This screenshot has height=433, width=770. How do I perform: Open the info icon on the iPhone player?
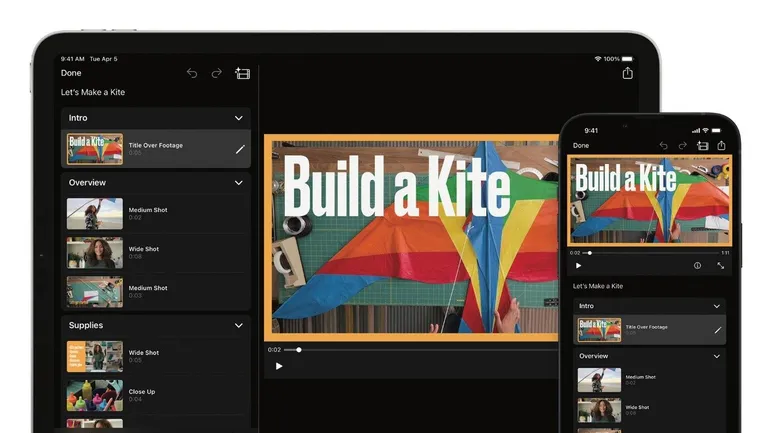(x=697, y=266)
